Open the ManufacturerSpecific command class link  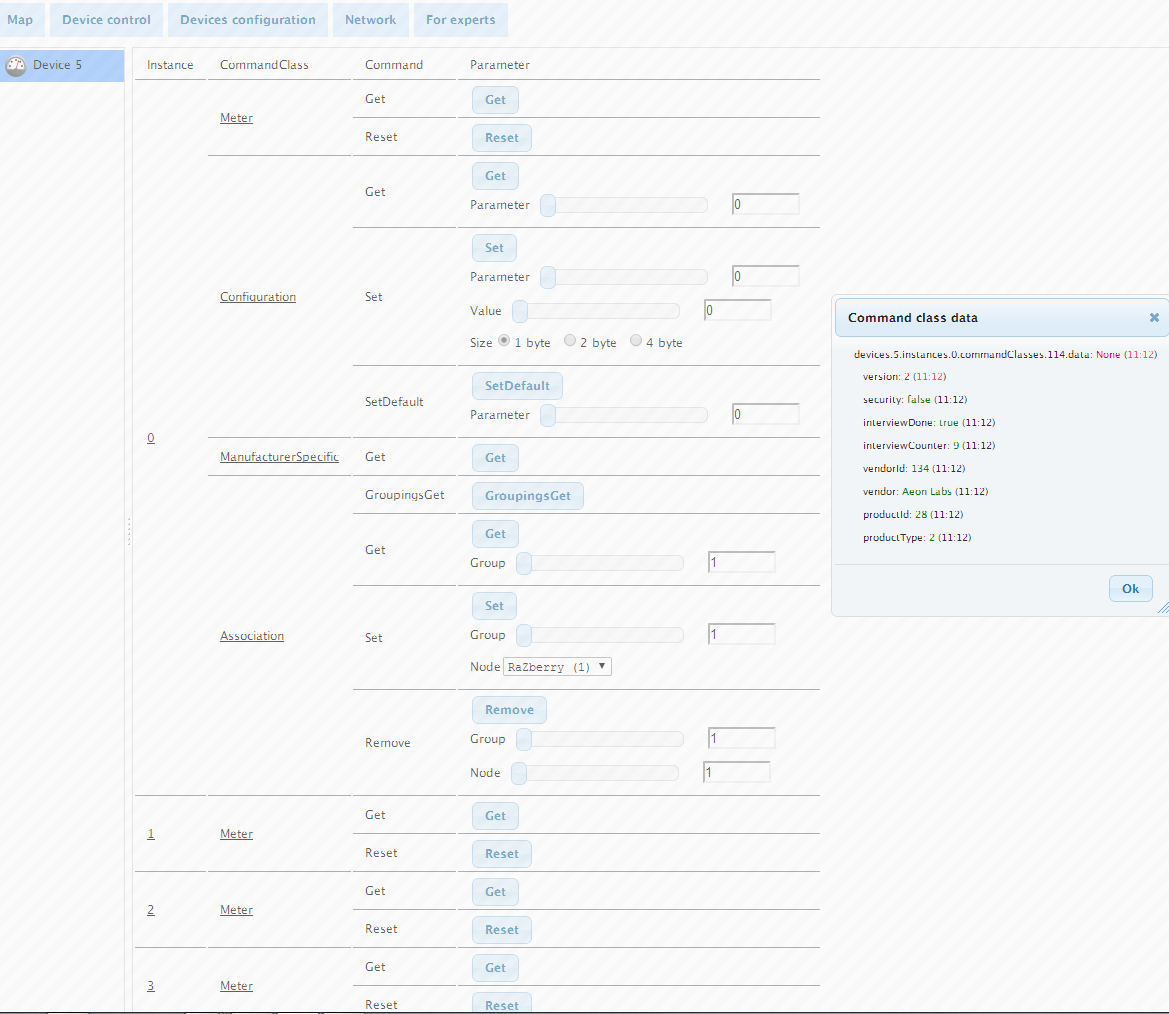pos(279,457)
